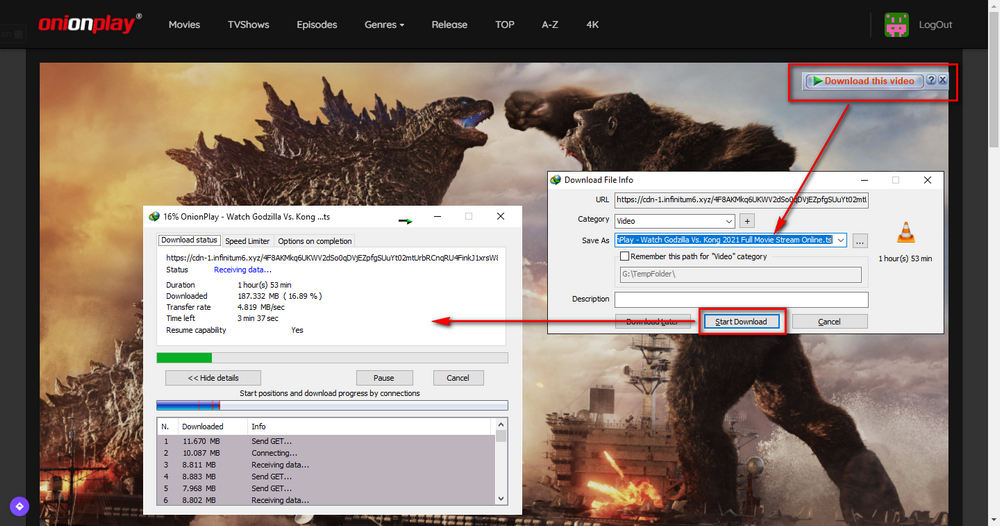Click the purple floating widget icon
Viewport: 1000px width, 526px height.
tap(19, 506)
